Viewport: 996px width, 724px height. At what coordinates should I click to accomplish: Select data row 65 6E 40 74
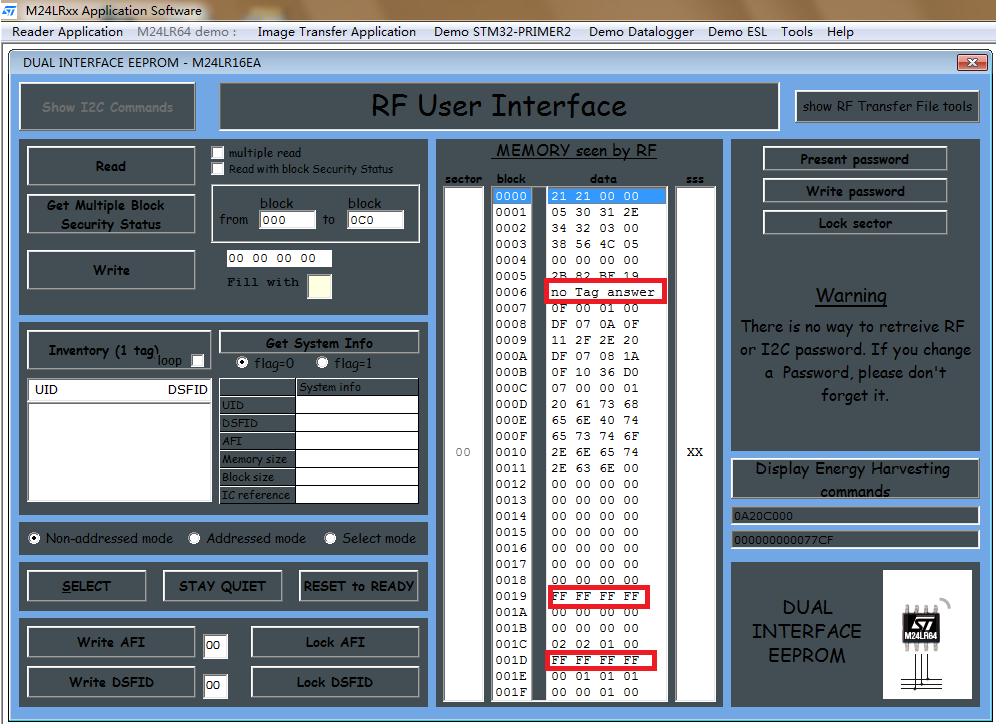(607, 420)
